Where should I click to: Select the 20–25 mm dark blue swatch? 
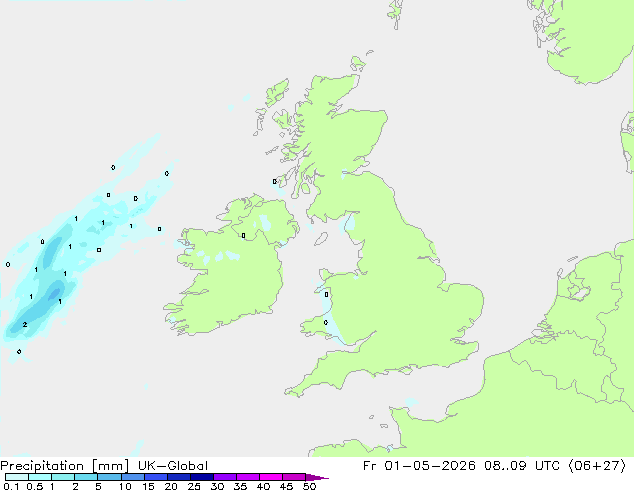(179, 477)
